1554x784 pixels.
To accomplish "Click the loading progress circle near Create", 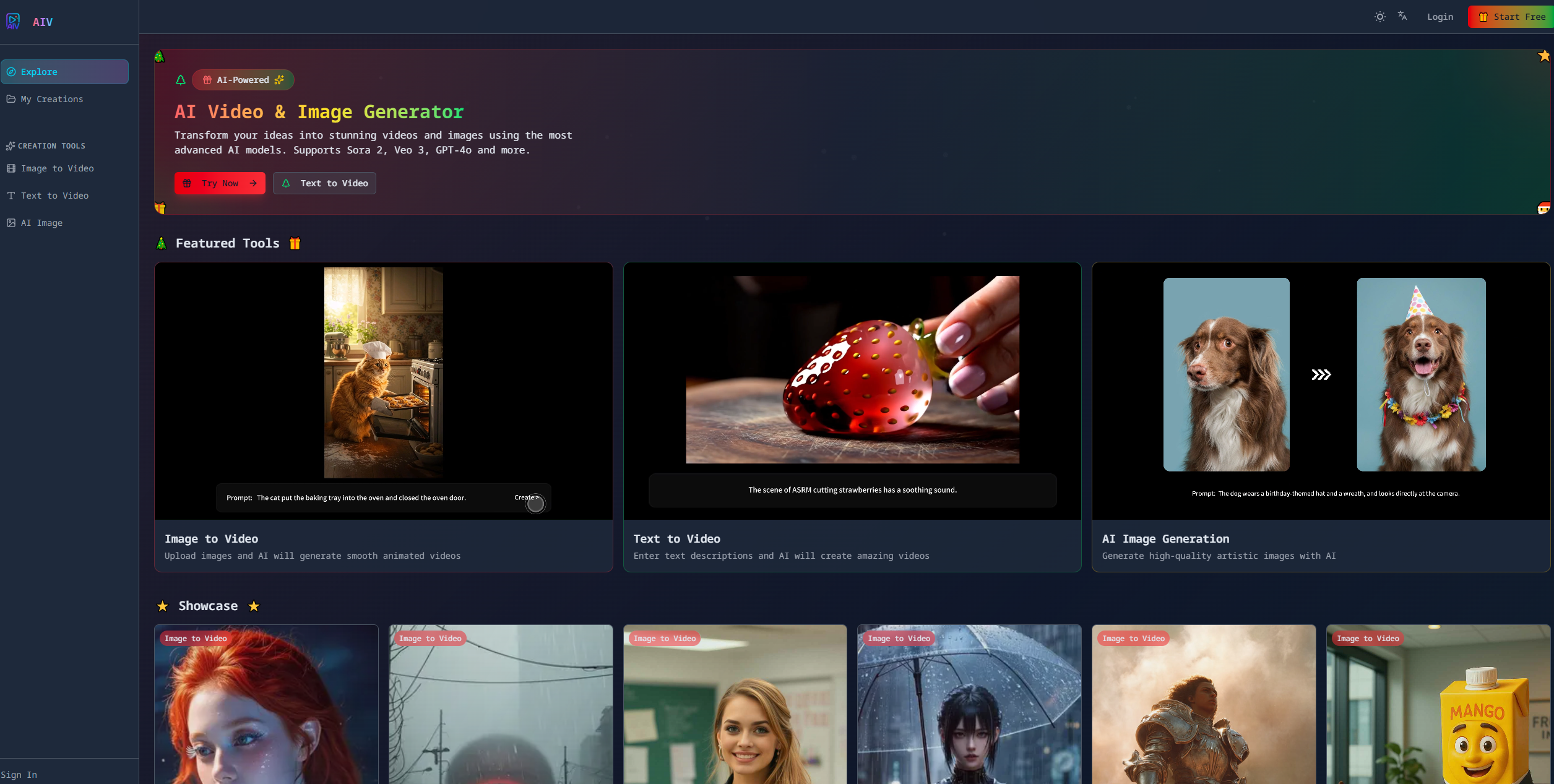I will [x=535, y=504].
